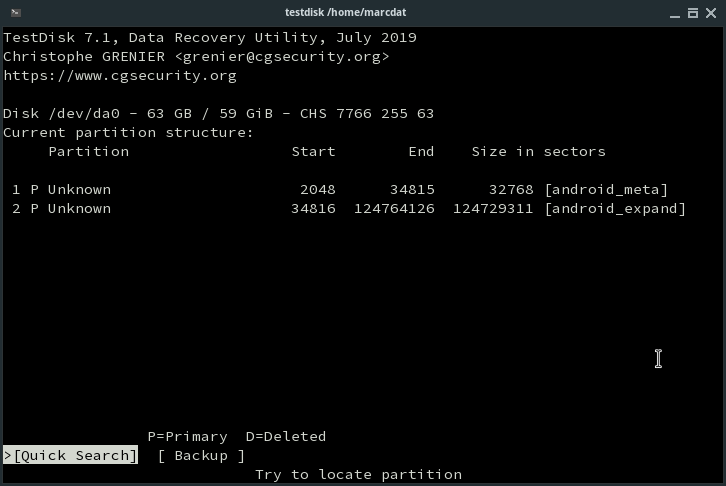This screenshot has width=726, height=486.
Task: Click the cgsecurity.org website URL
Action: point(120,76)
